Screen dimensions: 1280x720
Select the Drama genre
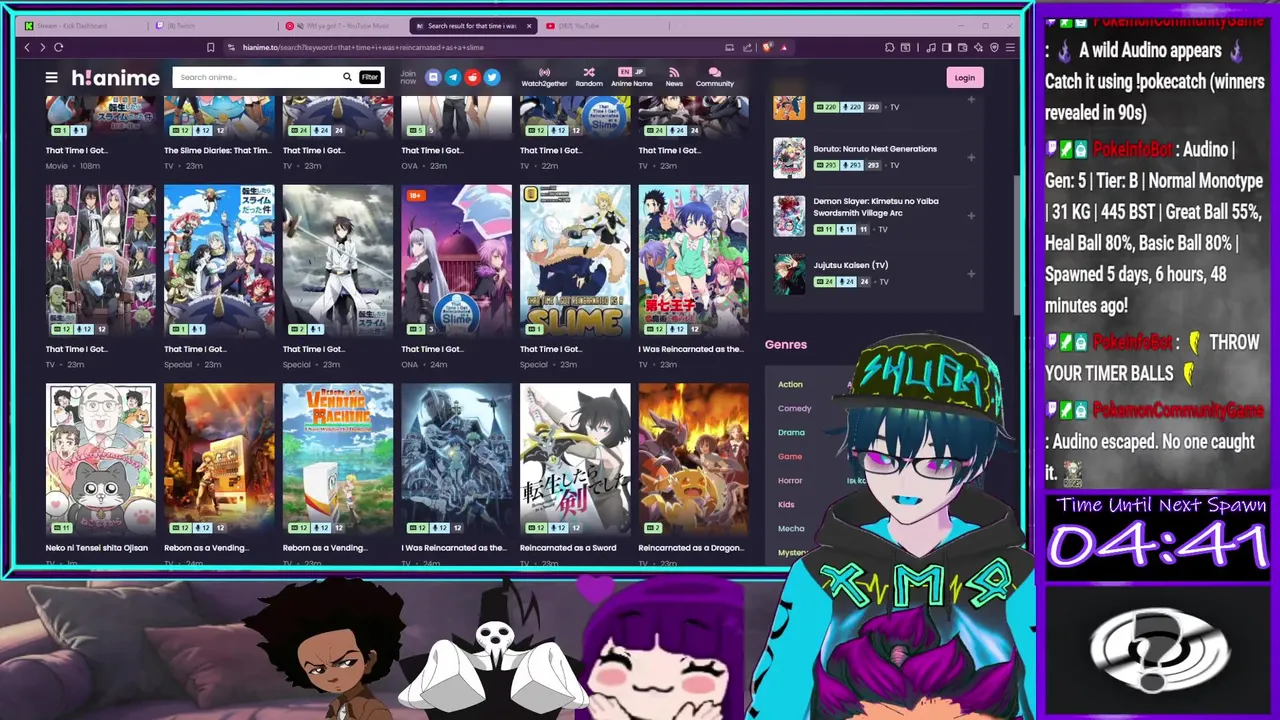(791, 432)
